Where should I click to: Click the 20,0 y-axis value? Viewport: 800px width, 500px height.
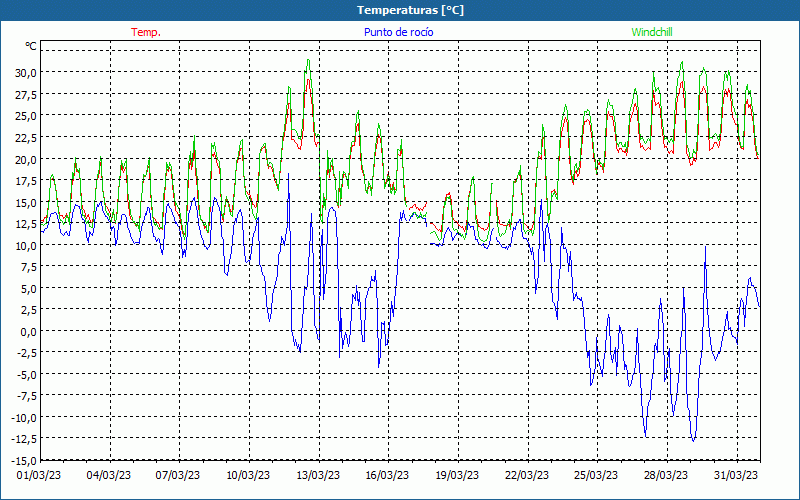point(26,159)
